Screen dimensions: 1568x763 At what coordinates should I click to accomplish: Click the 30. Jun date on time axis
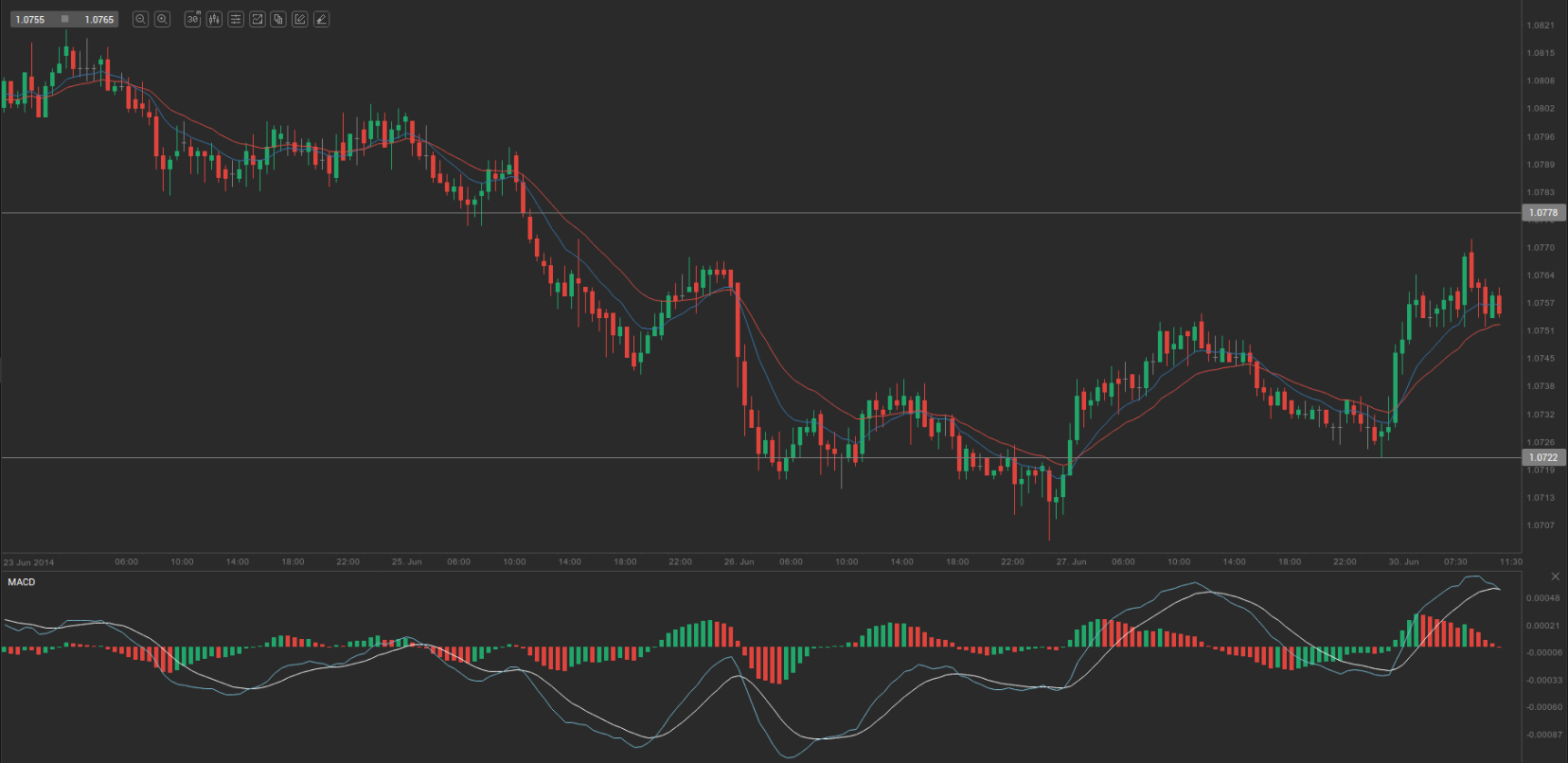coord(1403,561)
